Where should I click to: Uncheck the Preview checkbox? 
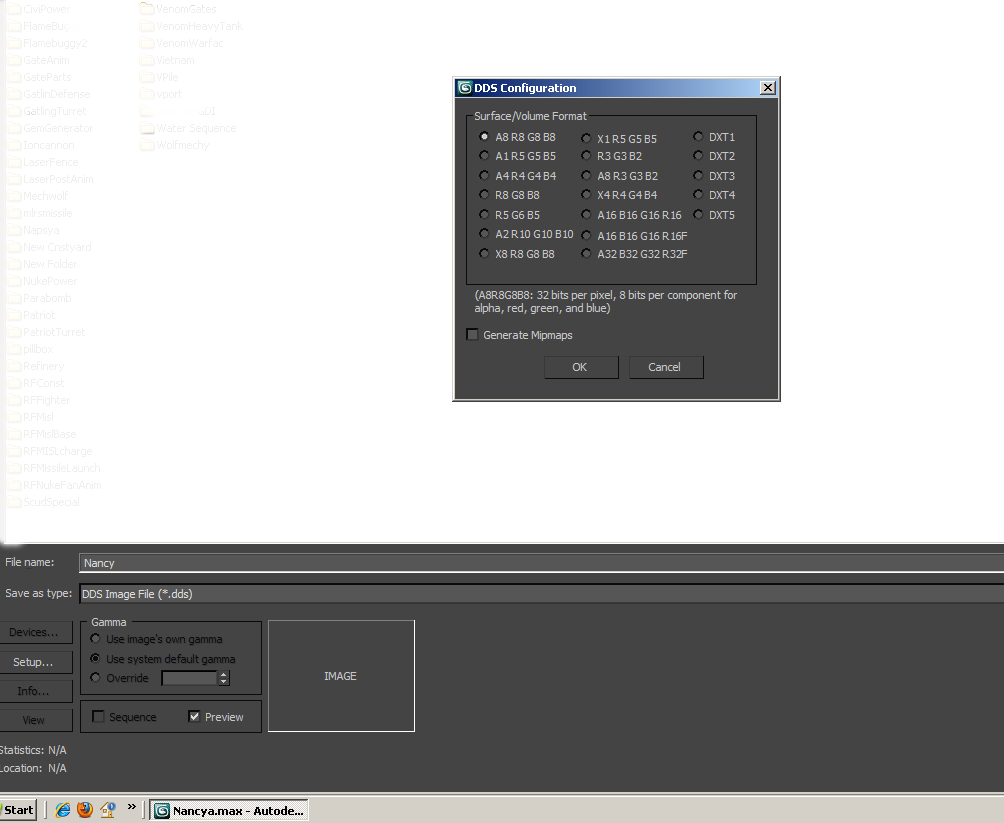(x=194, y=717)
